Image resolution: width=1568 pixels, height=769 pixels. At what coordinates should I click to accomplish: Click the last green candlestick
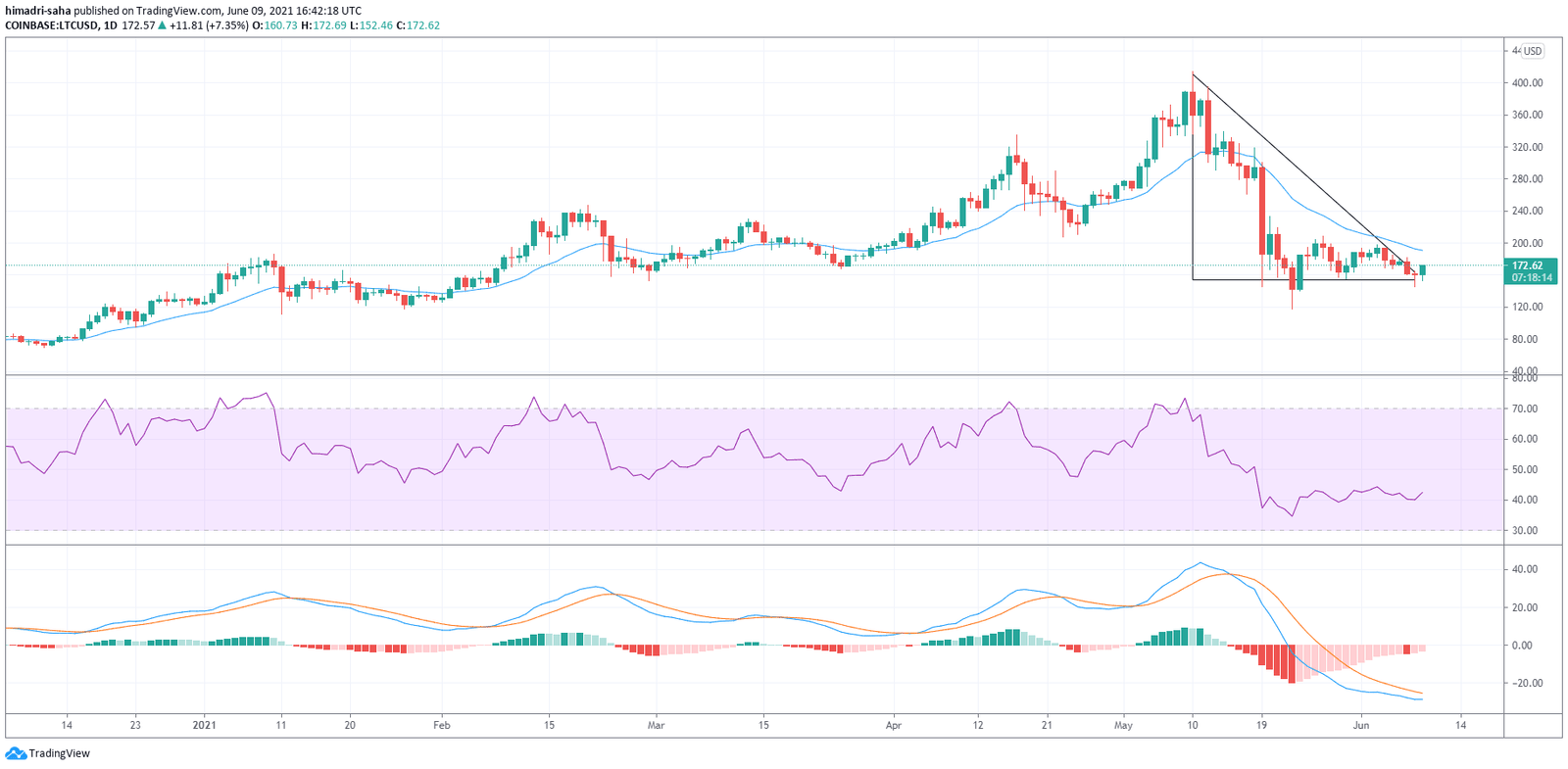(1422, 270)
